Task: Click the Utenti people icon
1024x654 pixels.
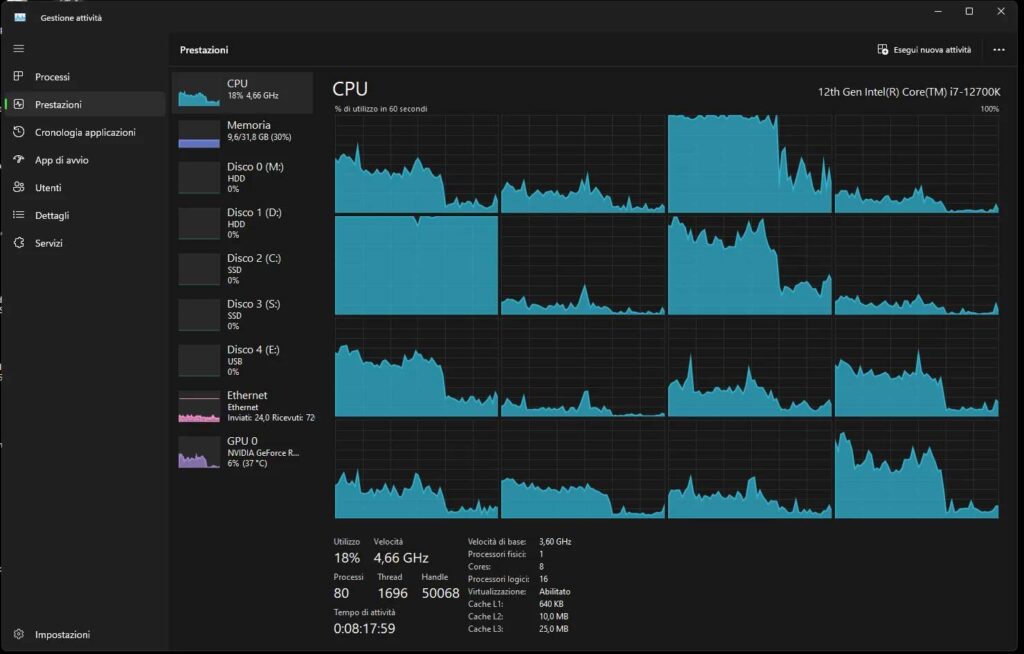Action: coord(18,188)
